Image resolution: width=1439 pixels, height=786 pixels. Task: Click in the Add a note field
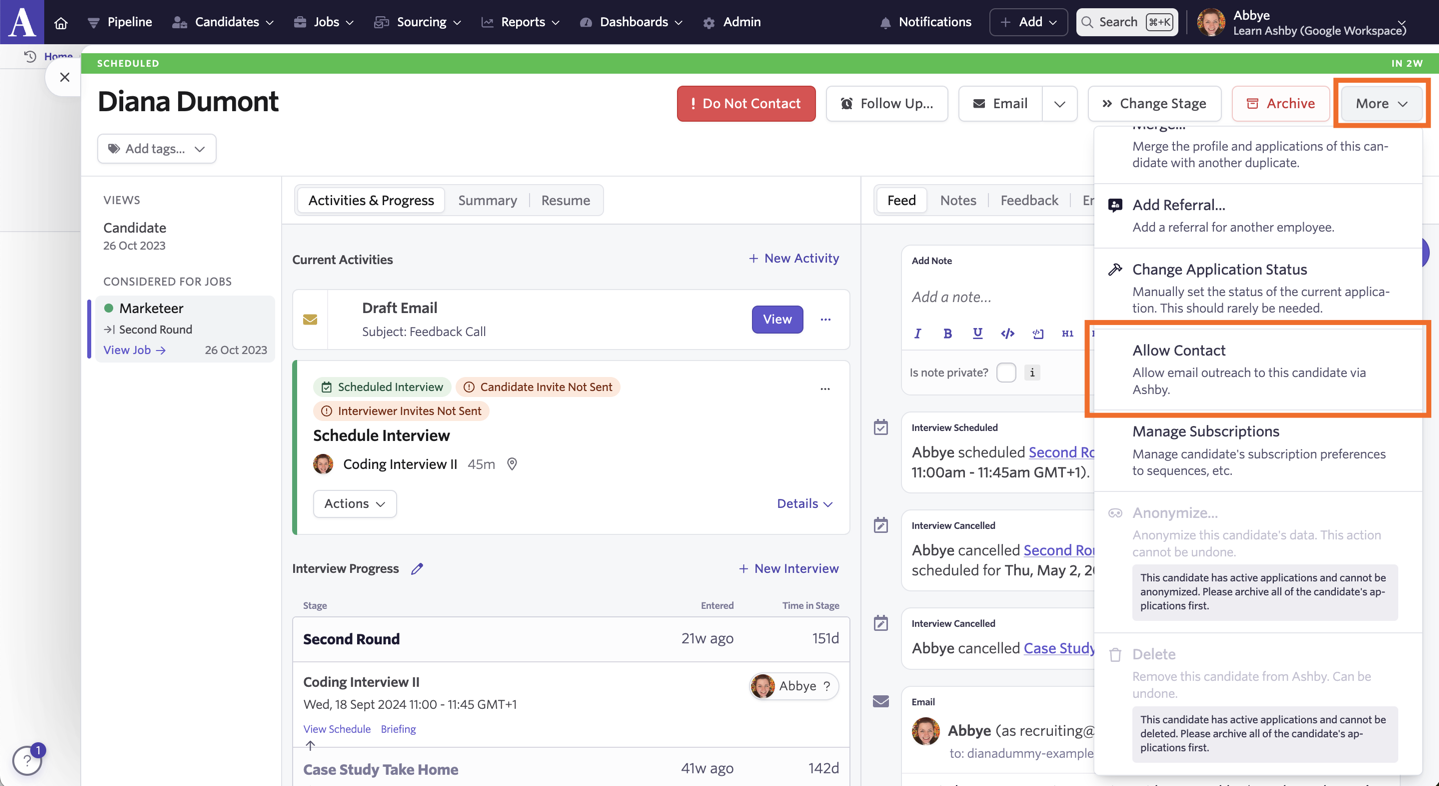[x=1000, y=297]
